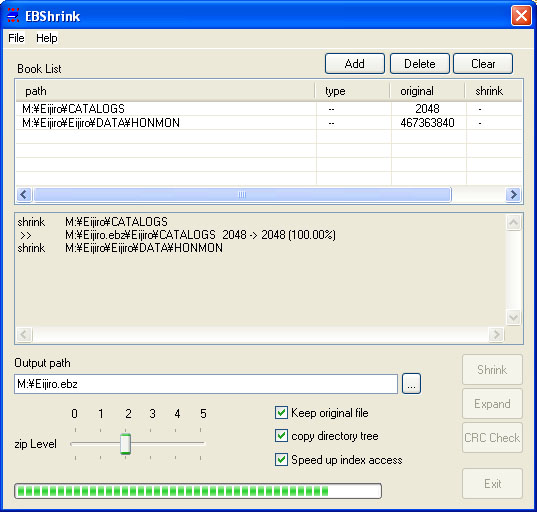Viewport: 537px width, 512px height.
Task: Click the Delete button
Action: pos(420,64)
